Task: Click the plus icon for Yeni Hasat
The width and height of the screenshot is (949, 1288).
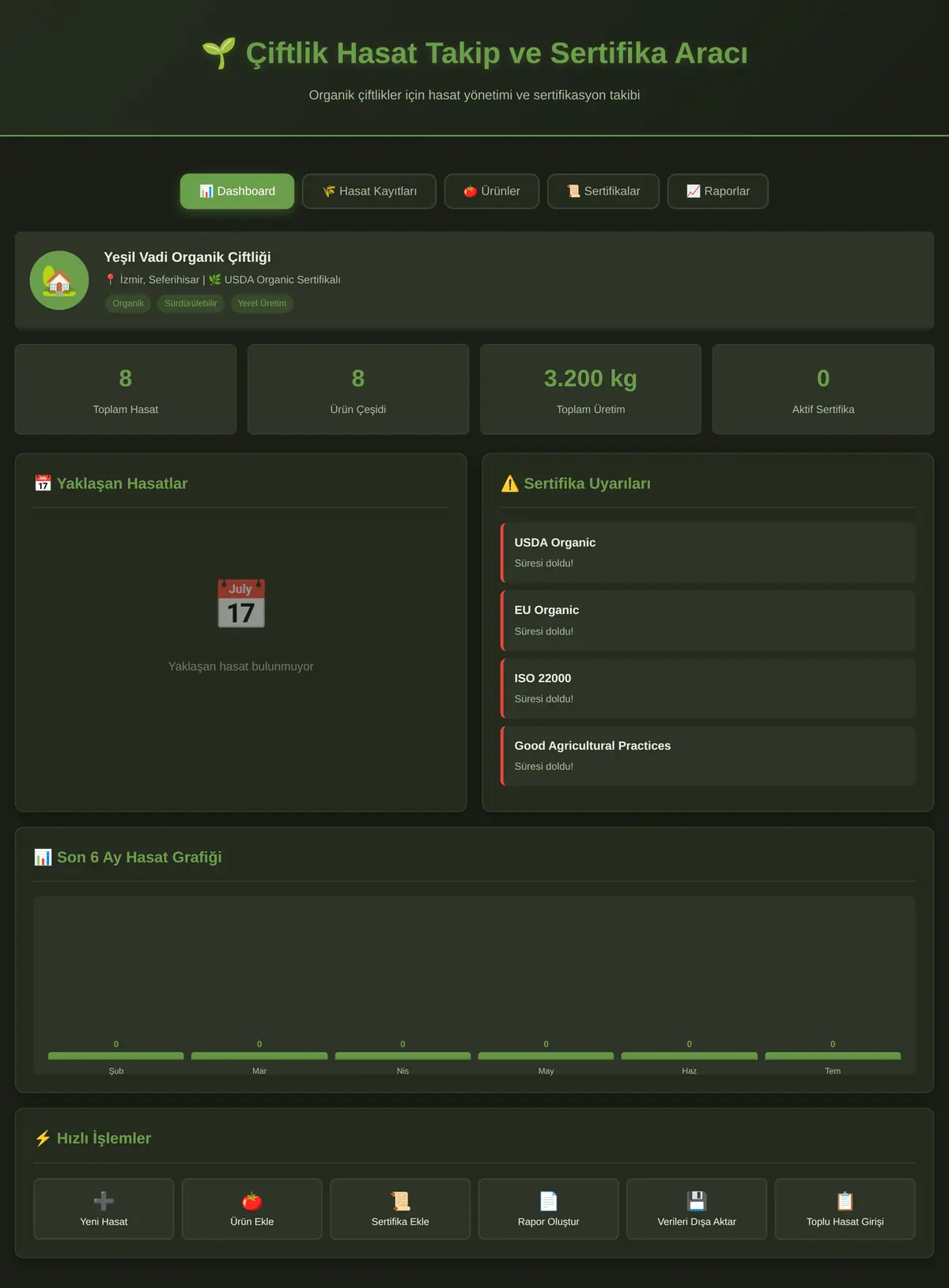Action: click(x=104, y=1201)
